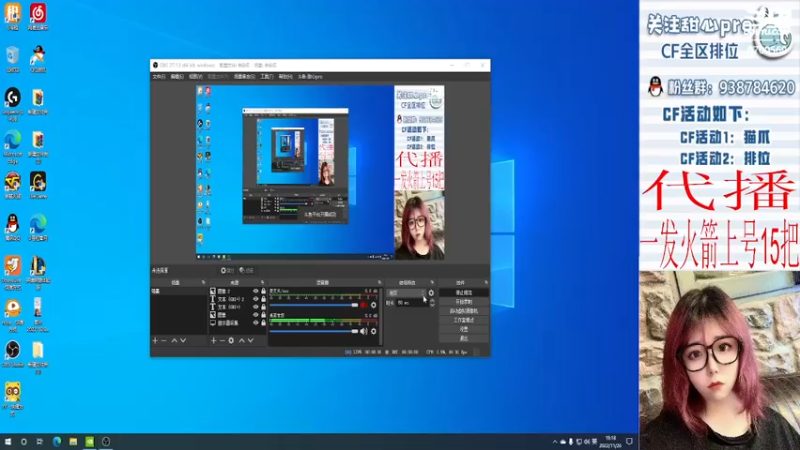
Task: Open the 编辑 (Edit) menu
Action: coord(177,77)
